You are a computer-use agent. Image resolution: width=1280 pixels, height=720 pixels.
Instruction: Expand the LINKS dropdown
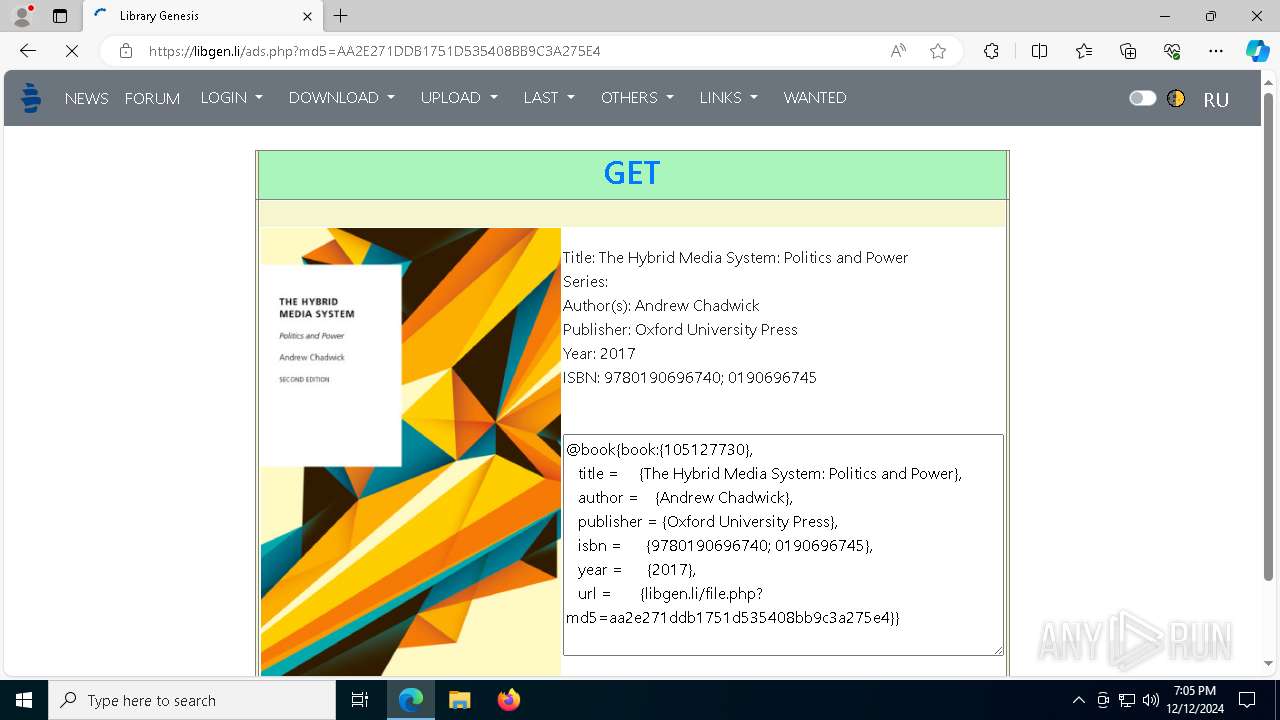tap(728, 98)
